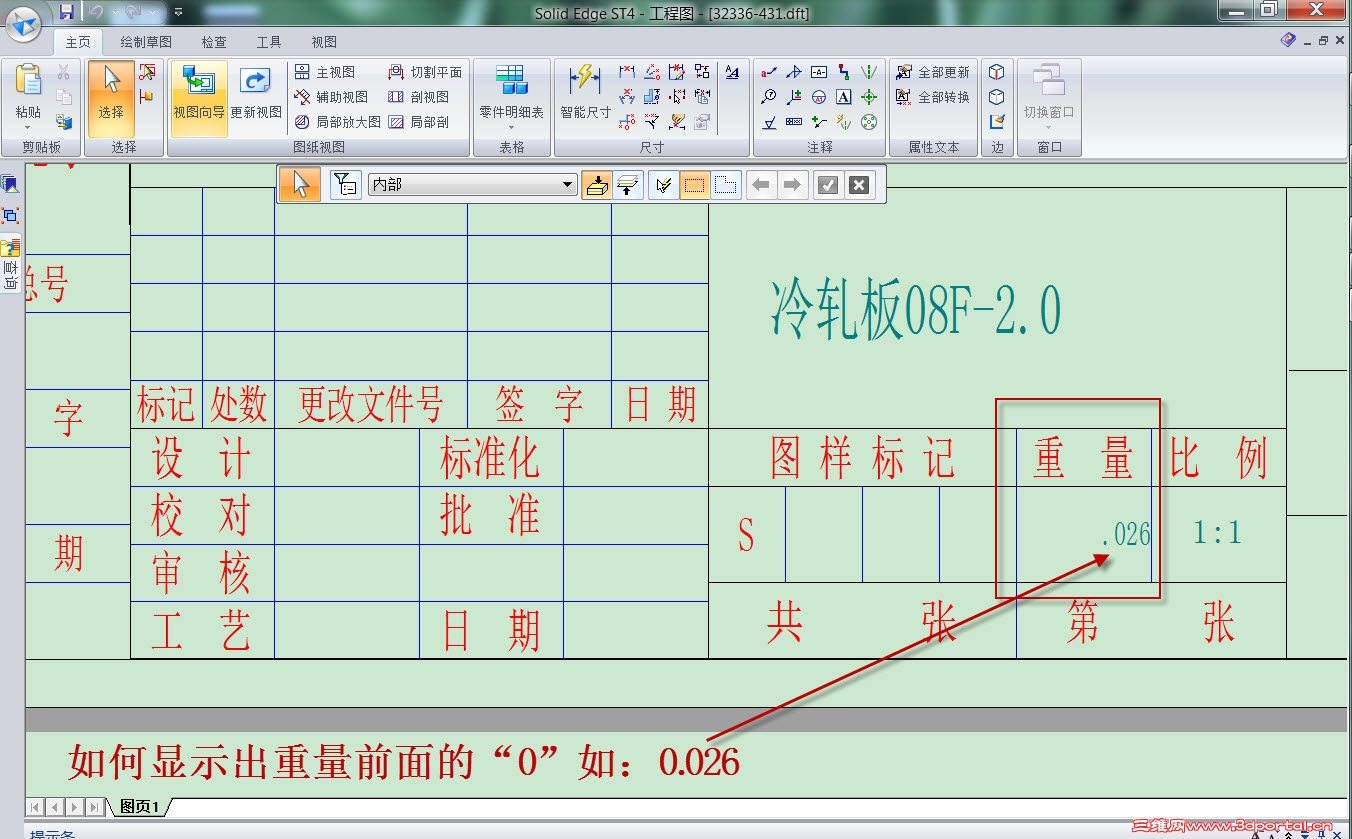The height and width of the screenshot is (839, 1352).
Task: Open the selection filter options icon
Action: click(345, 185)
